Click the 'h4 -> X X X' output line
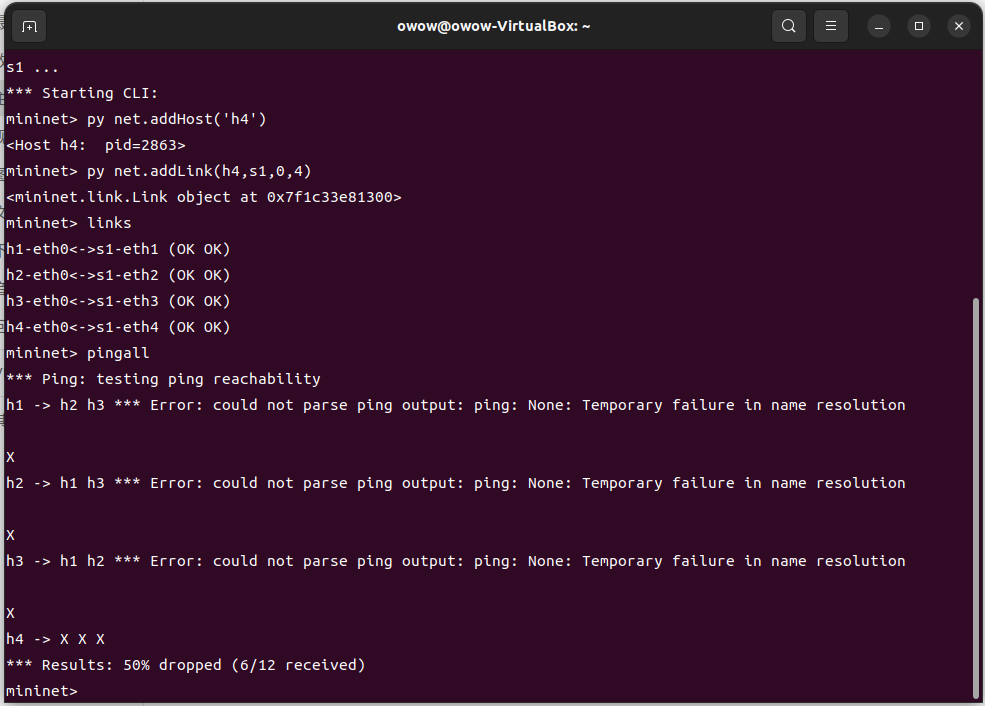Image resolution: width=985 pixels, height=706 pixels. pyautogui.click(x=55, y=639)
